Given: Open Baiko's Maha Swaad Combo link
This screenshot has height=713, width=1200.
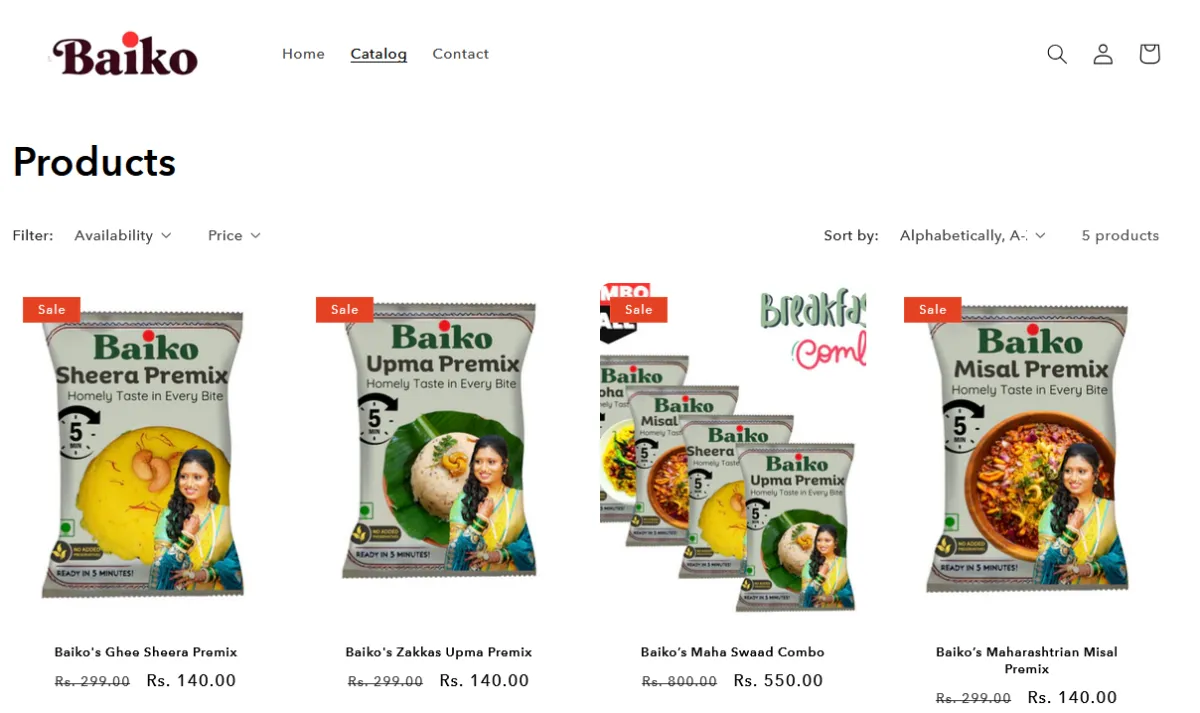Looking at the screenshot, I should [x=733, y=652].
